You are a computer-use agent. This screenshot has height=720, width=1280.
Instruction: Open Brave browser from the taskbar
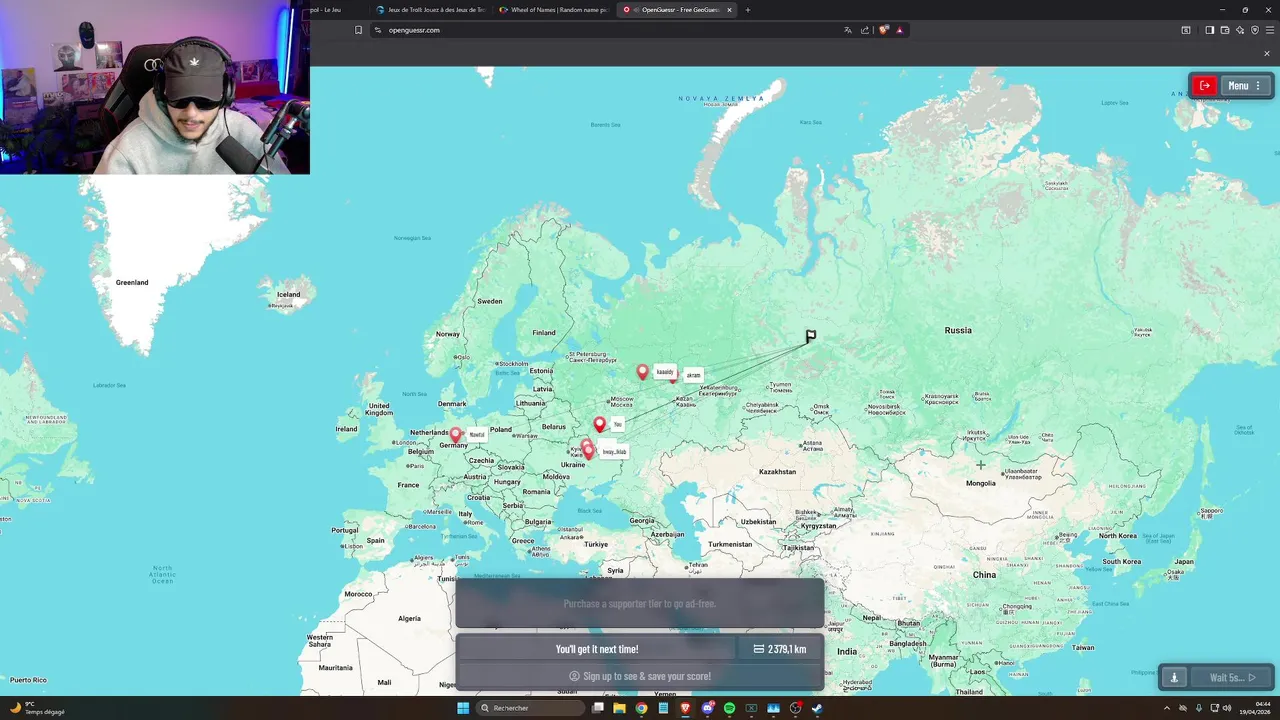point(685,708)
